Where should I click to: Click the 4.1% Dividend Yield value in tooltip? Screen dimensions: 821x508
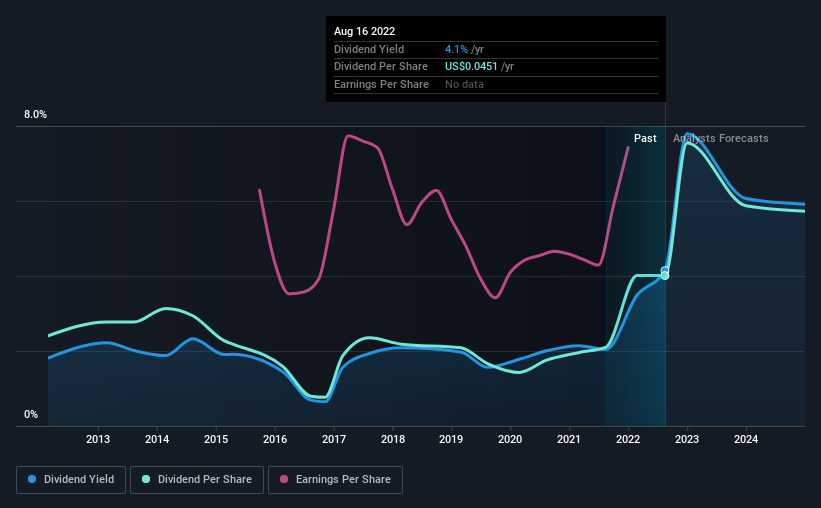(456, 49)
